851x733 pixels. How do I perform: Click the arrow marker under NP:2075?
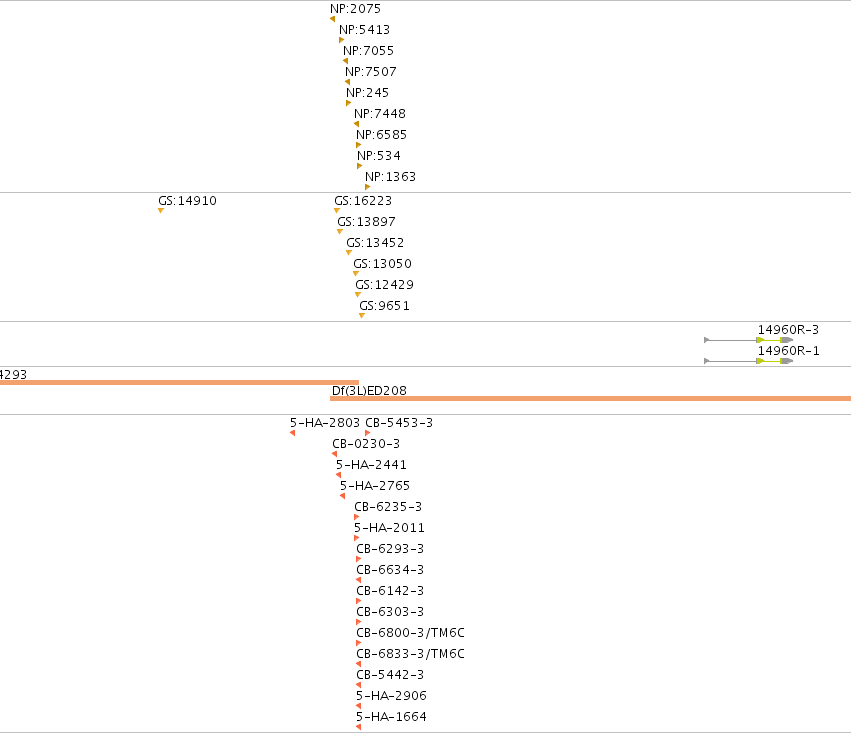(x=333, y=20)
